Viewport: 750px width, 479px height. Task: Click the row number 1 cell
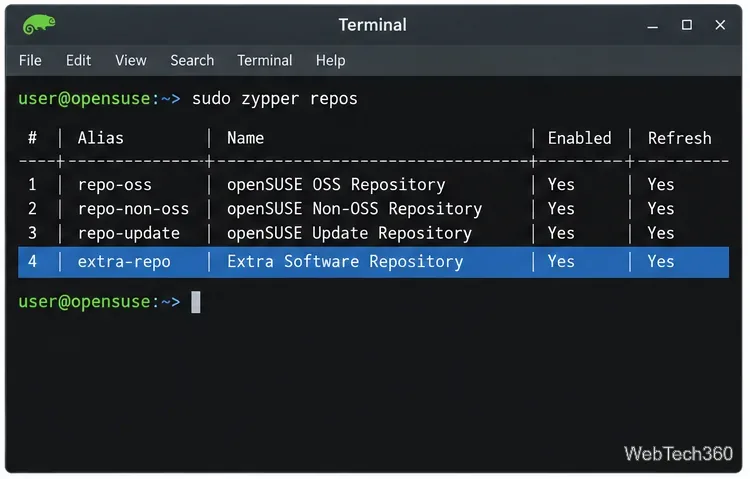pyautogui.click(x=33, y=185)
